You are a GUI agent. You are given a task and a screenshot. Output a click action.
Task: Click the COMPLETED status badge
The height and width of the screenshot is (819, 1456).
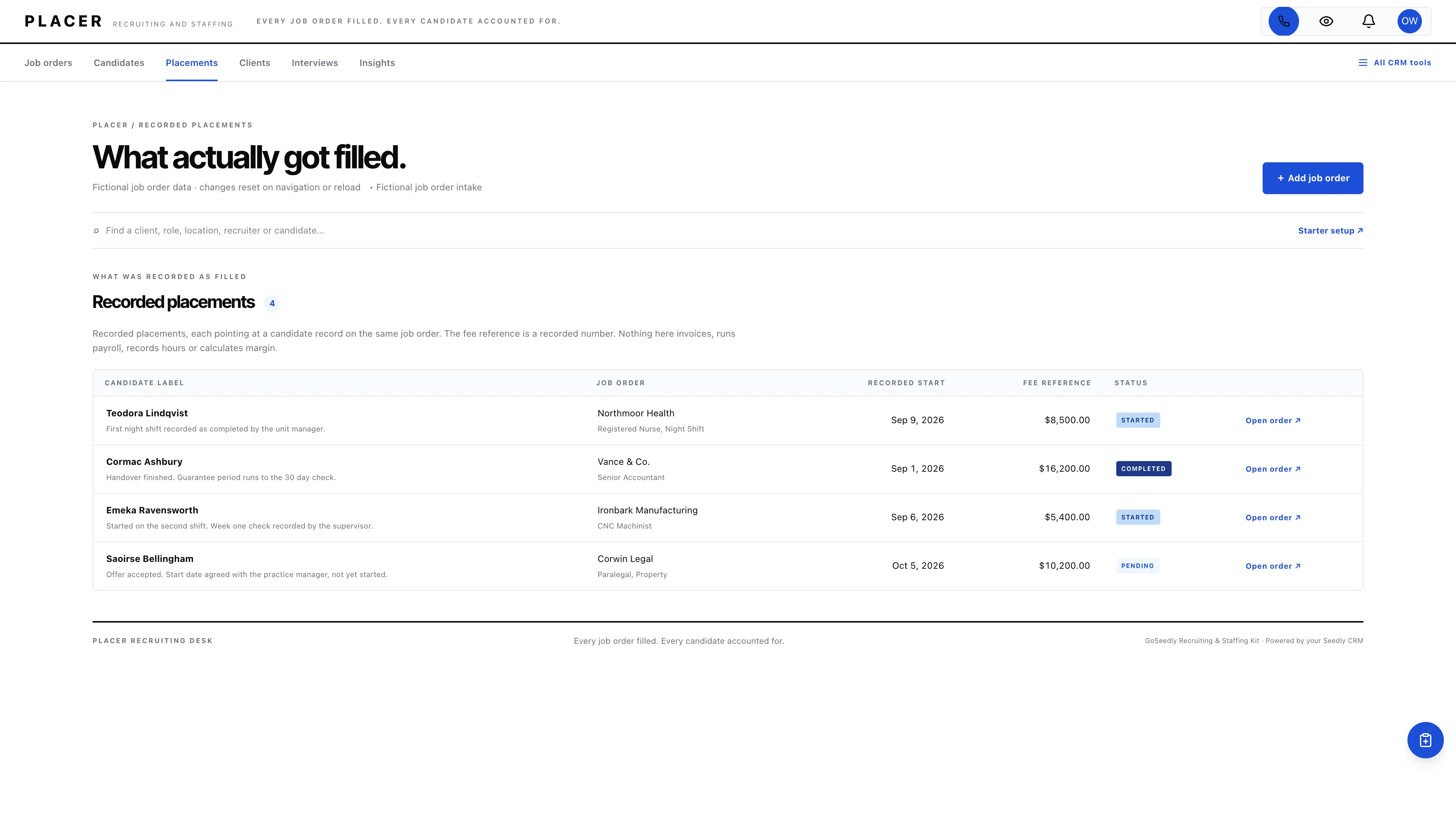pyautogui.click(x=1144, y=469)
